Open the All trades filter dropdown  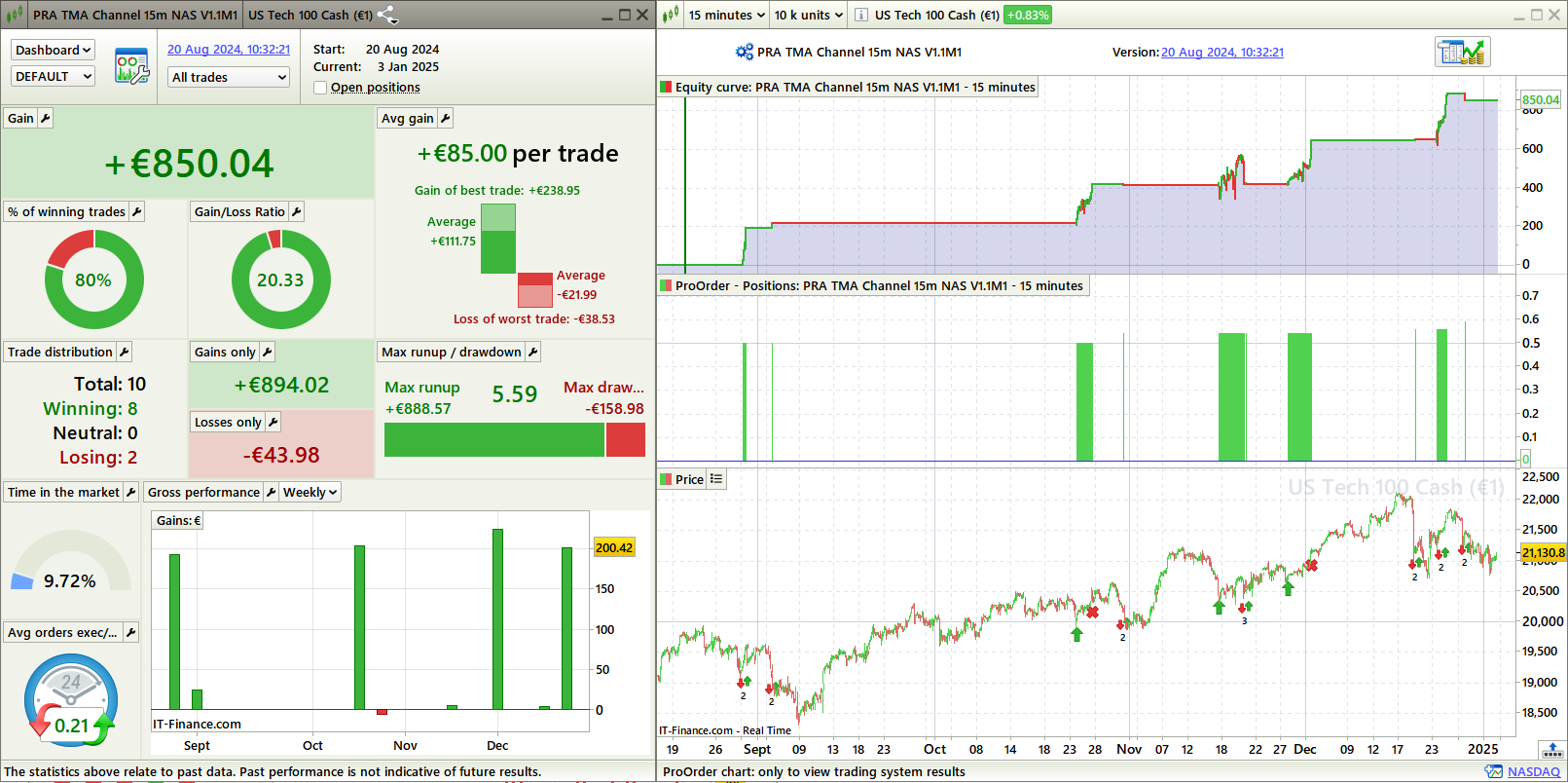pos(229,77)
